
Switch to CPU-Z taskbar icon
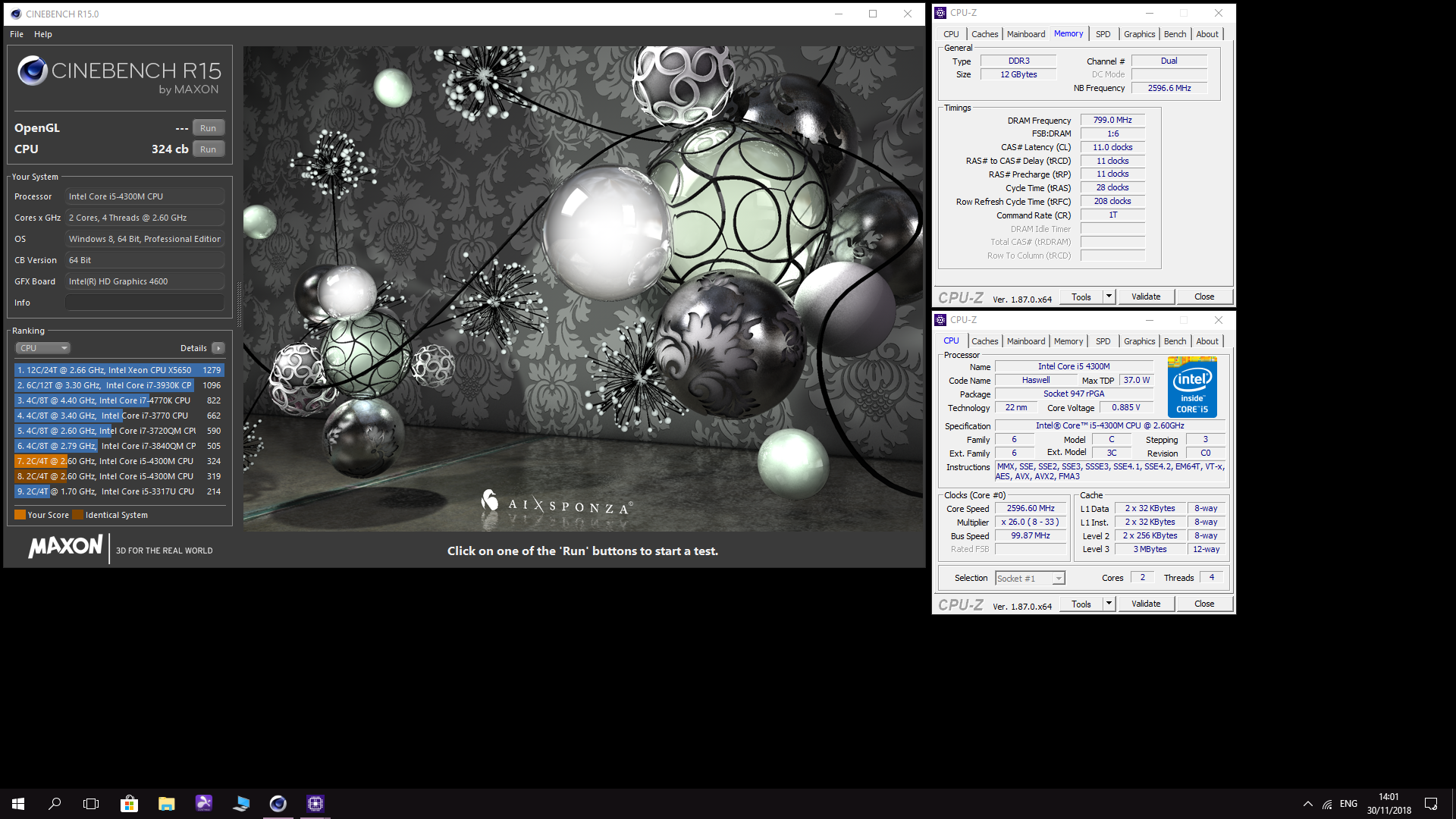[x=315, y=803]
